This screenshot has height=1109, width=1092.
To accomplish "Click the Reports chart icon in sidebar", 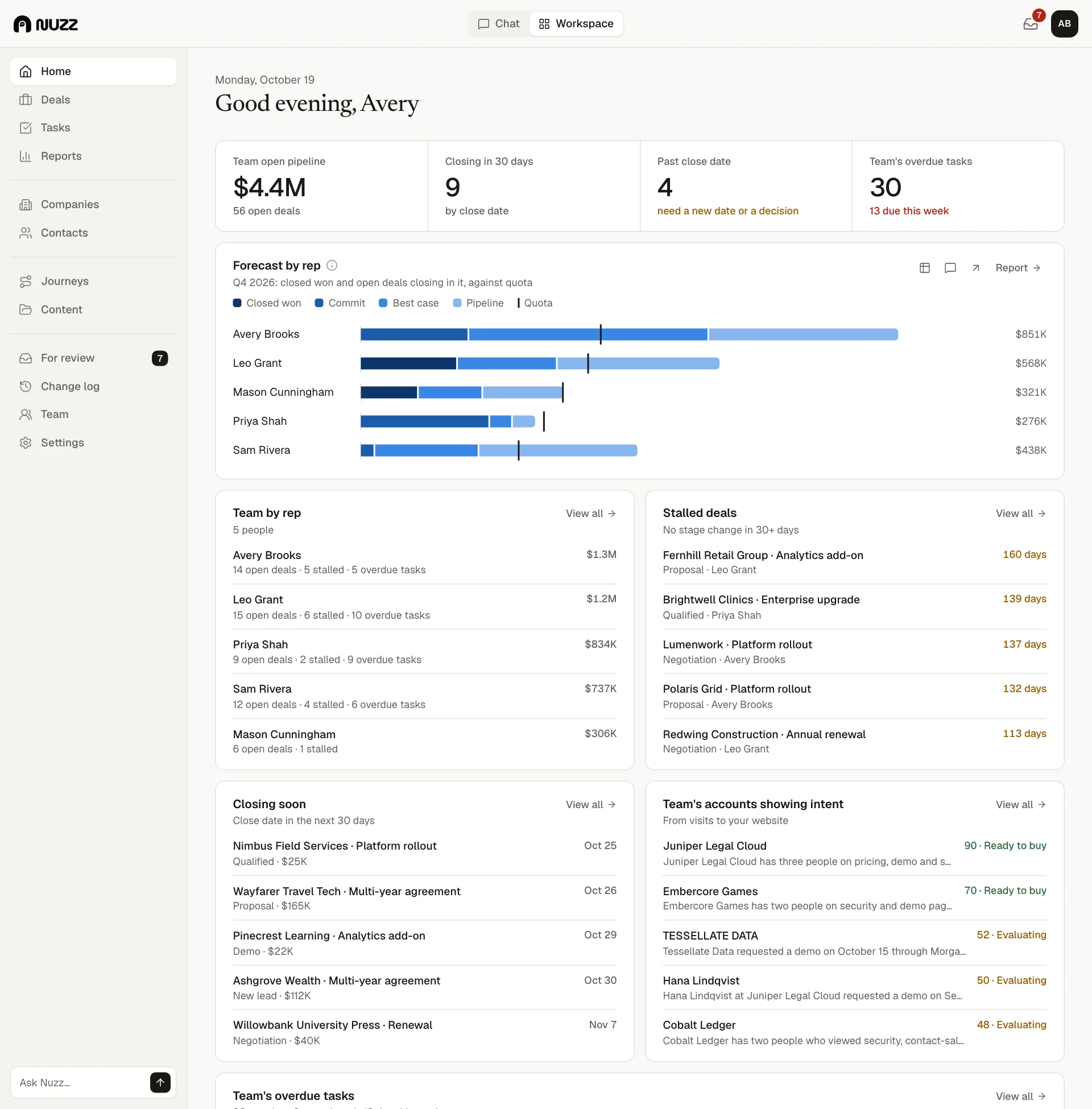I will (25, 156).
